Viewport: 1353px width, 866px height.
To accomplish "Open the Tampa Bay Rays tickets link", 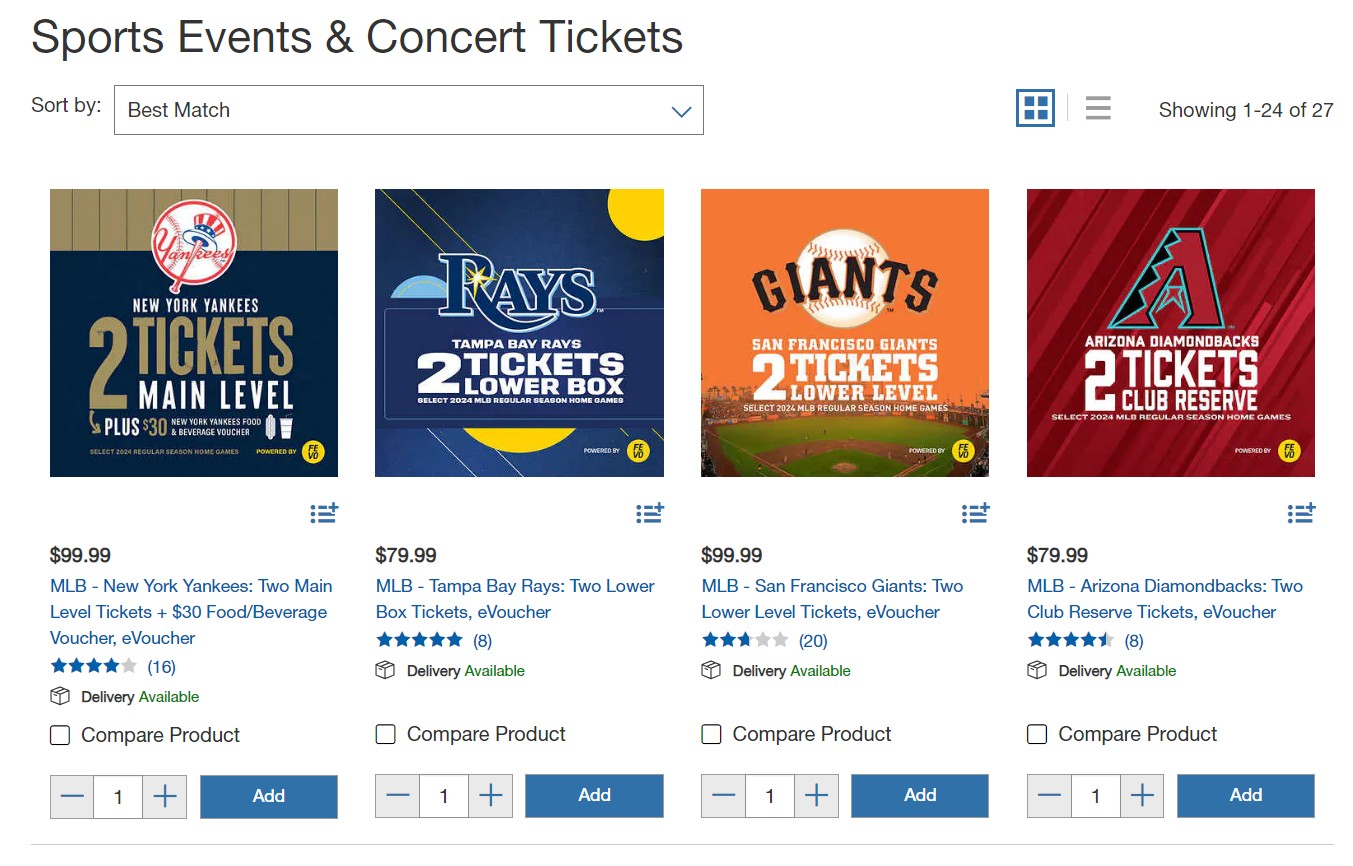I will click(515, 598).
